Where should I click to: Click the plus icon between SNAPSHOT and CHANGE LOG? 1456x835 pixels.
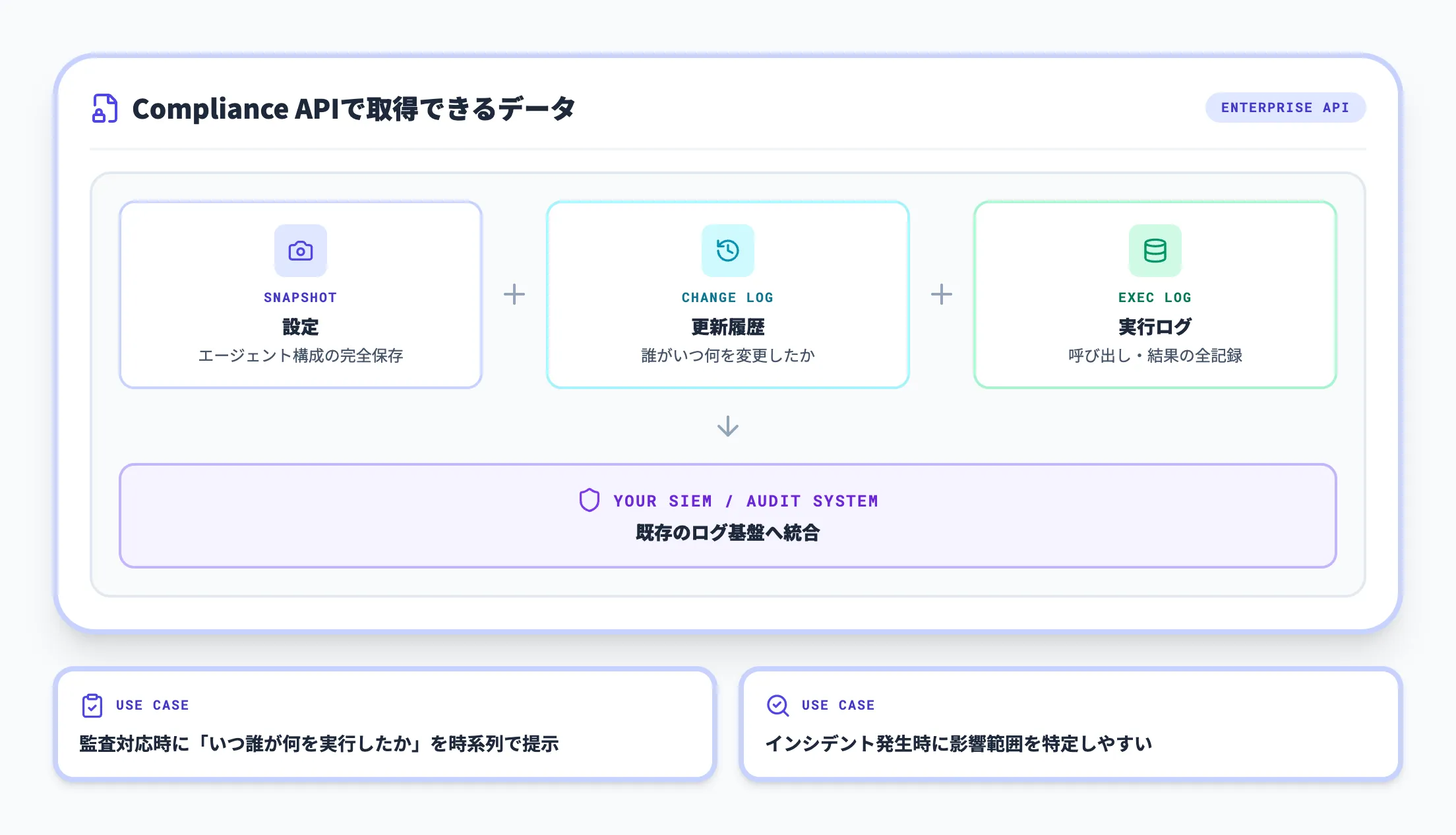pos(514,295)
